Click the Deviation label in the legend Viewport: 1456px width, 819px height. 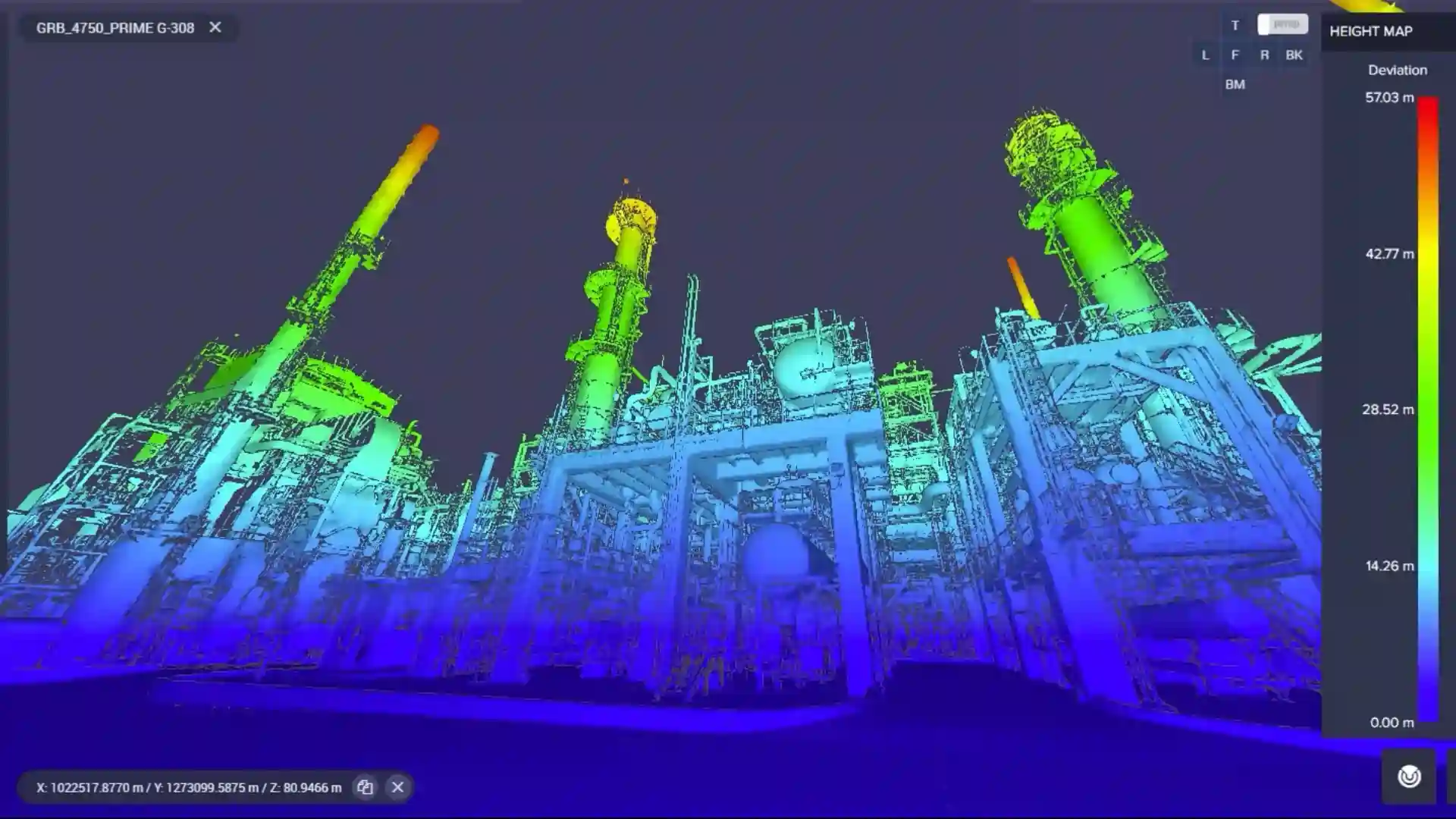(x=1397, y=70)
